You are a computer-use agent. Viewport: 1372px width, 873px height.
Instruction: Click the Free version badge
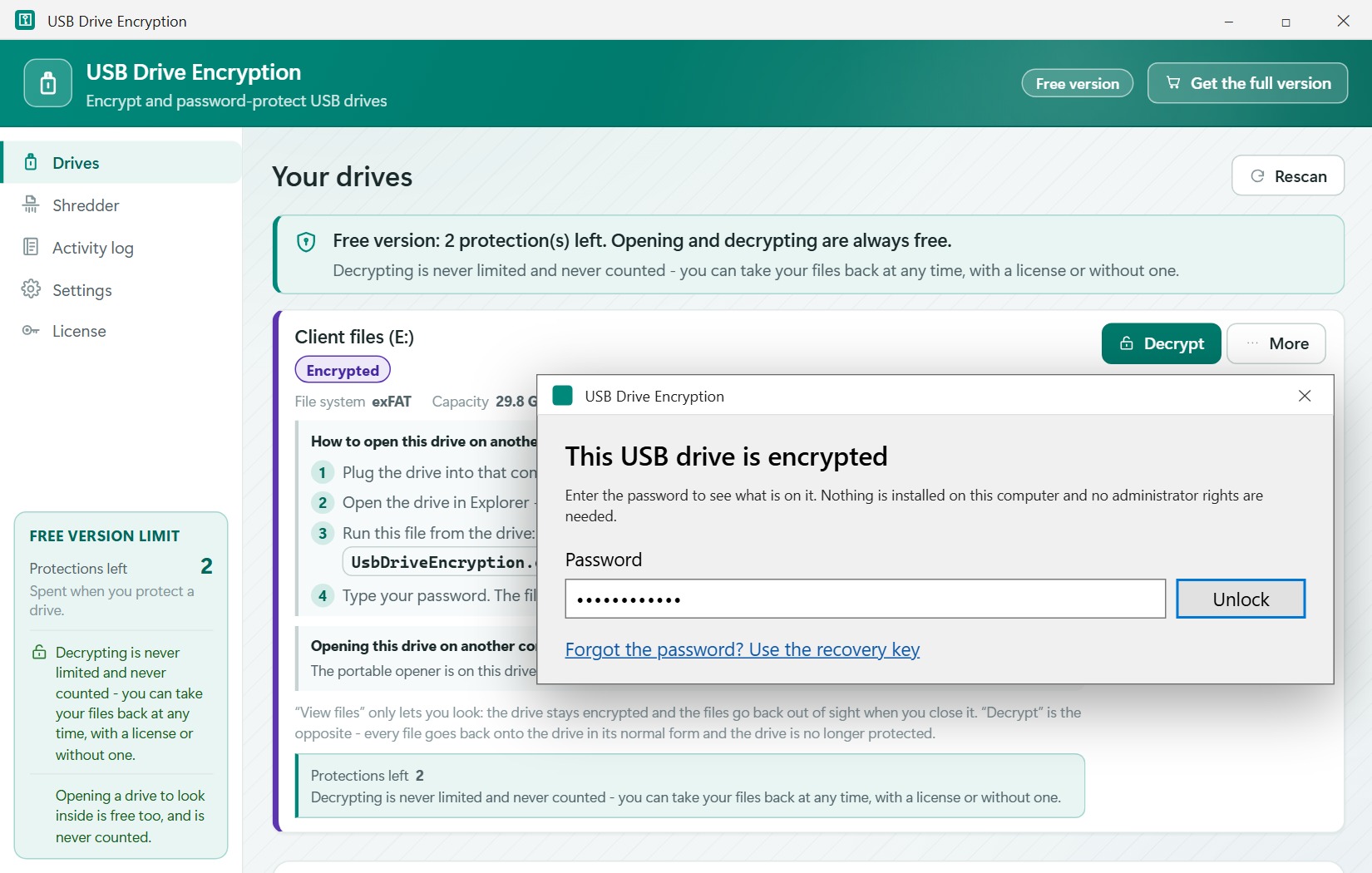tap(1078, 83)
